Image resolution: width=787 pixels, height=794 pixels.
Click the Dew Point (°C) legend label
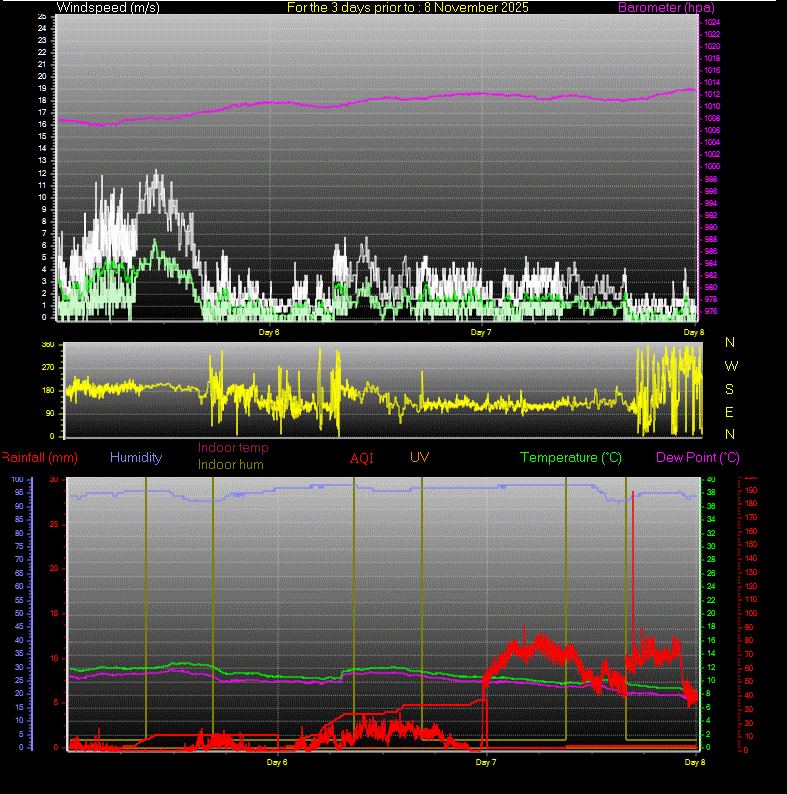click(698, 458)
